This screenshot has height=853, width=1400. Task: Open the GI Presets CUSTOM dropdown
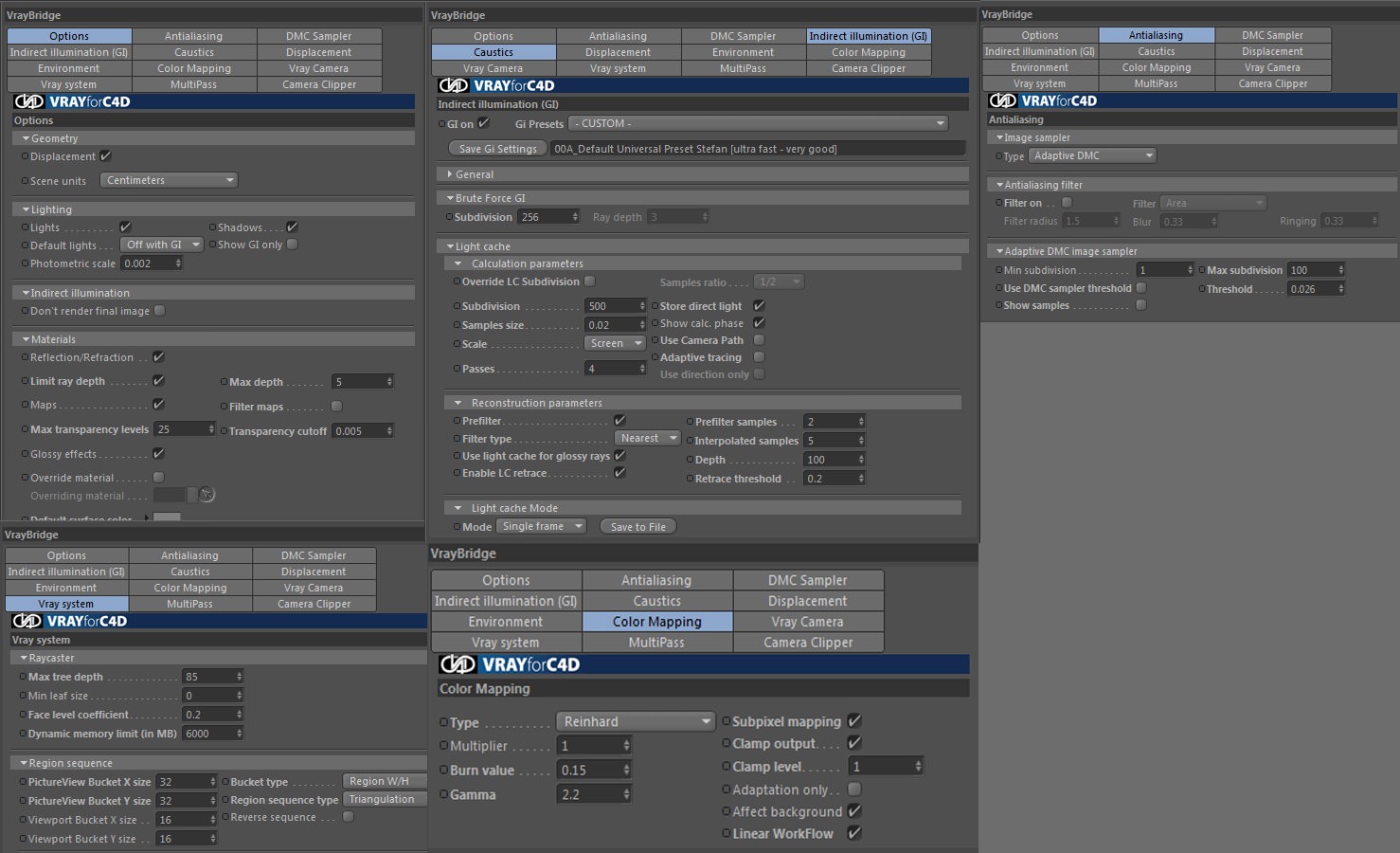pos(758,123)
